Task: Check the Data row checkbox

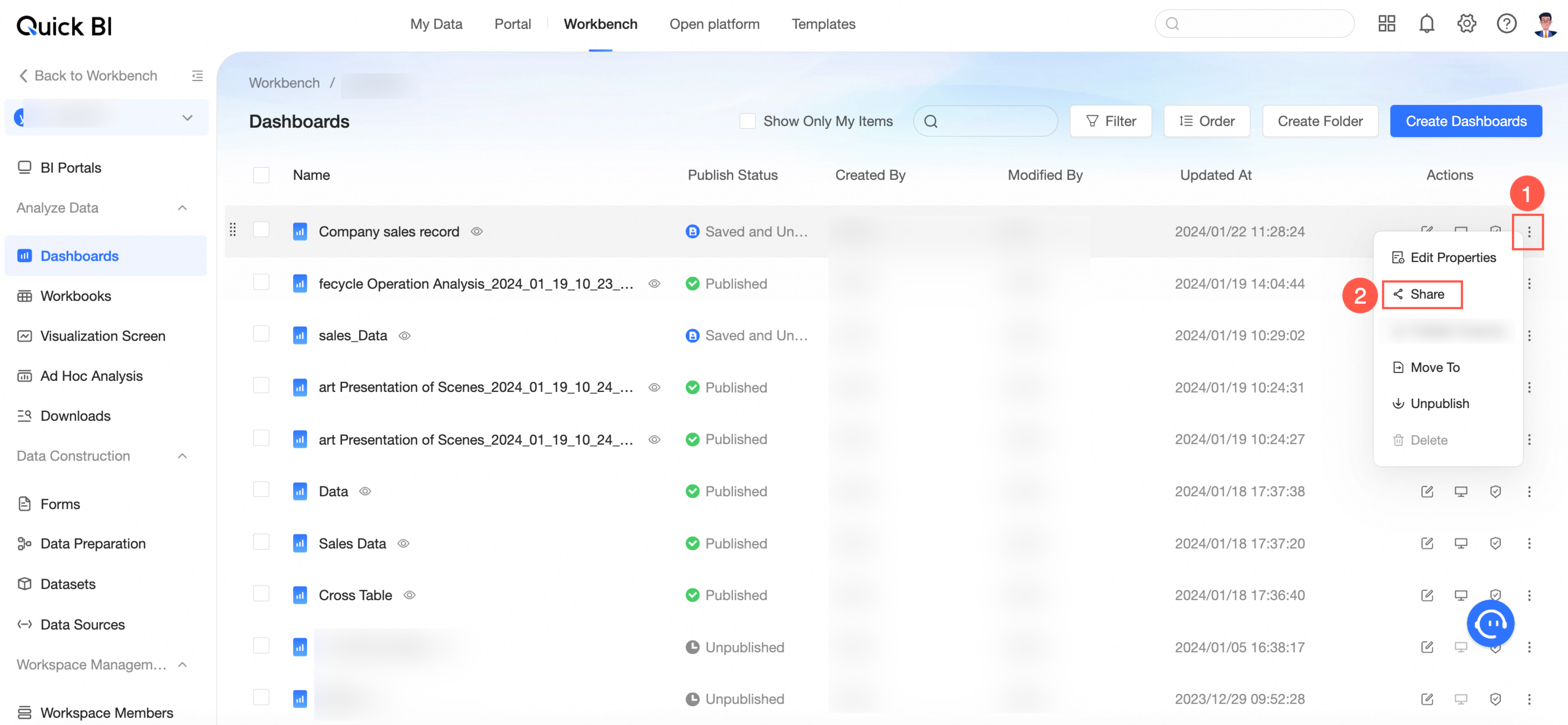Action: [x=261, y=489]
